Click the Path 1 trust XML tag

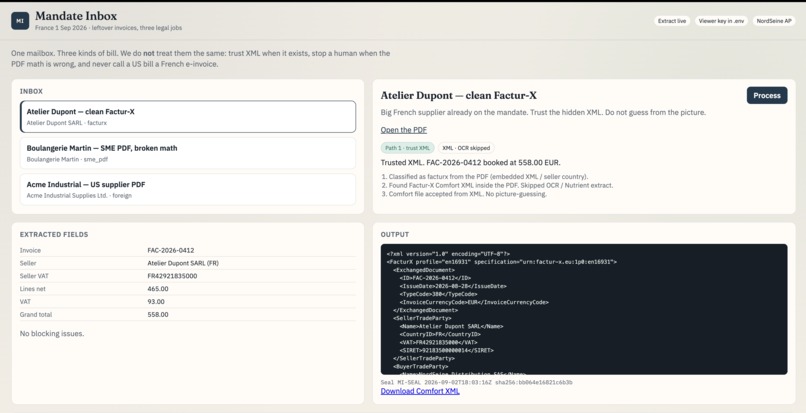click(408, 148)
